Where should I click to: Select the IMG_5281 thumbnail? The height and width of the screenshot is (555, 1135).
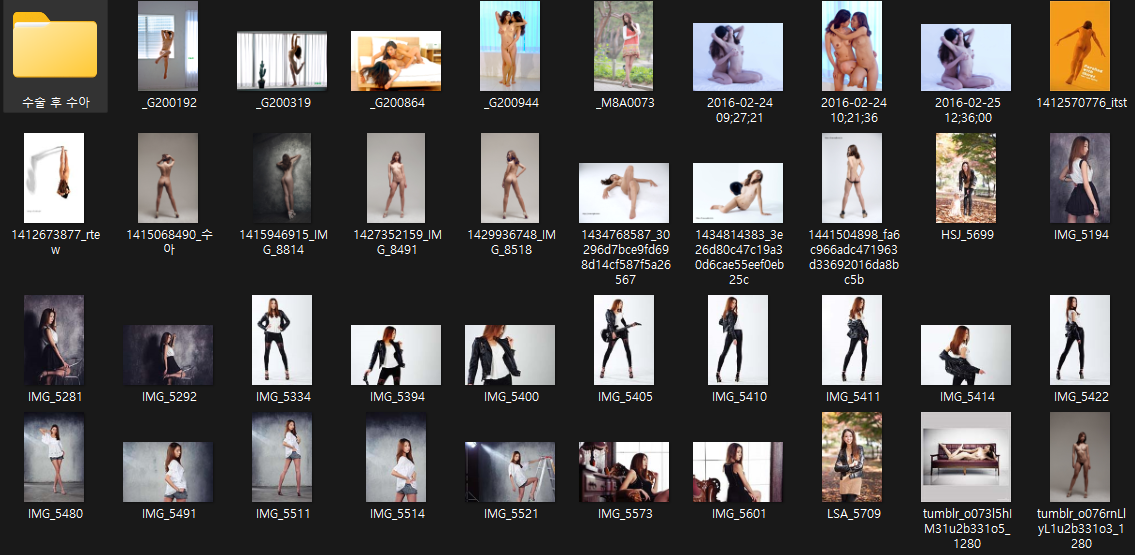click(x=54, y=340)
